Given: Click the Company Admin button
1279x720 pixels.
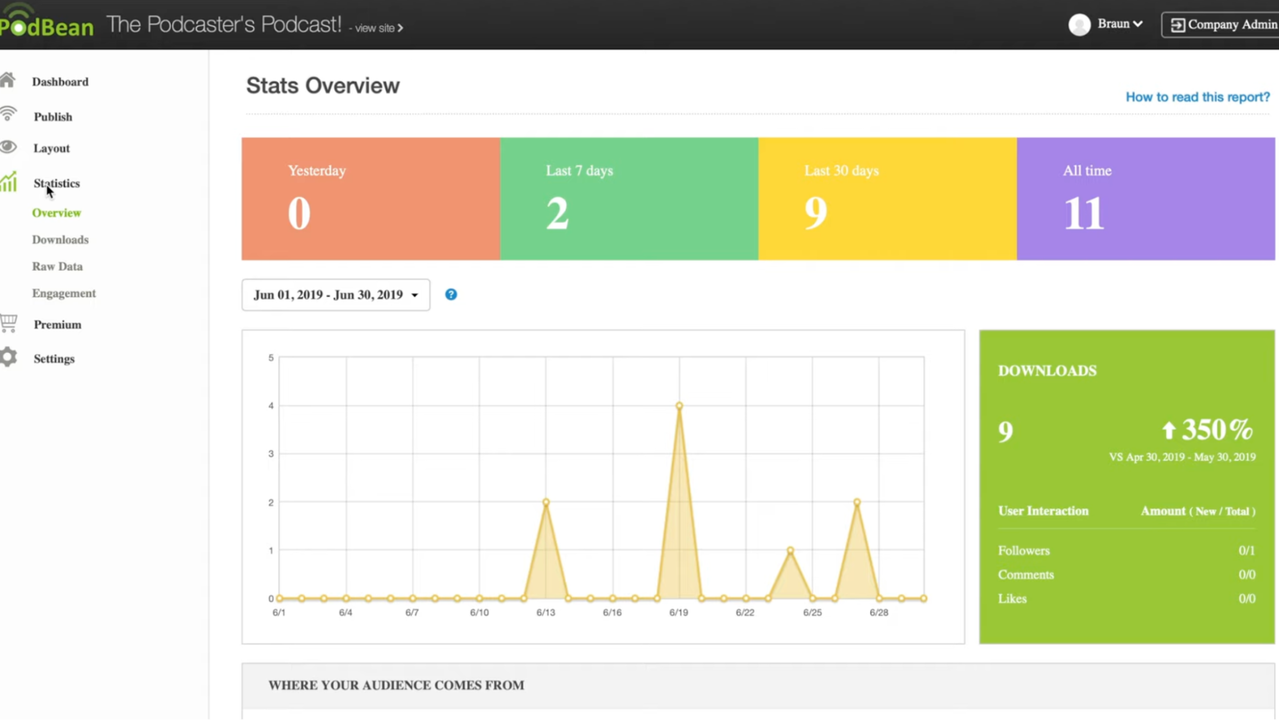Looking at the screenshot, I should (x=1222, y=25).
